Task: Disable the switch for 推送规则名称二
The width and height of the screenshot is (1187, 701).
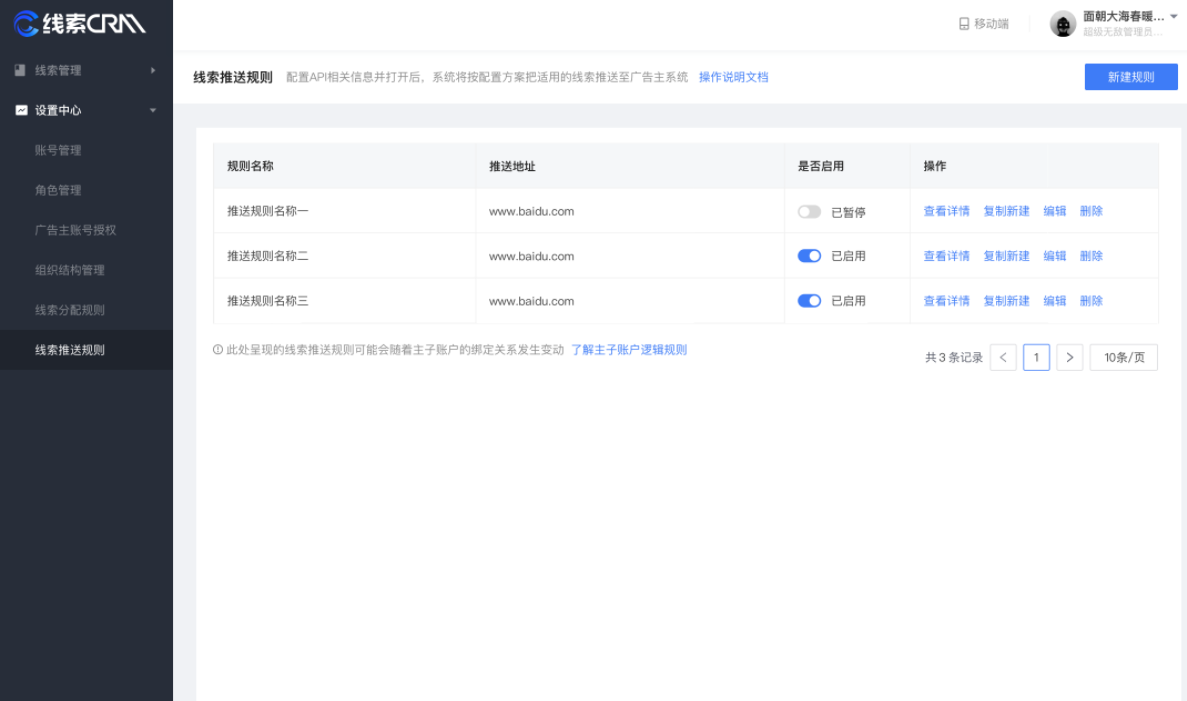Action: [809, 255]
